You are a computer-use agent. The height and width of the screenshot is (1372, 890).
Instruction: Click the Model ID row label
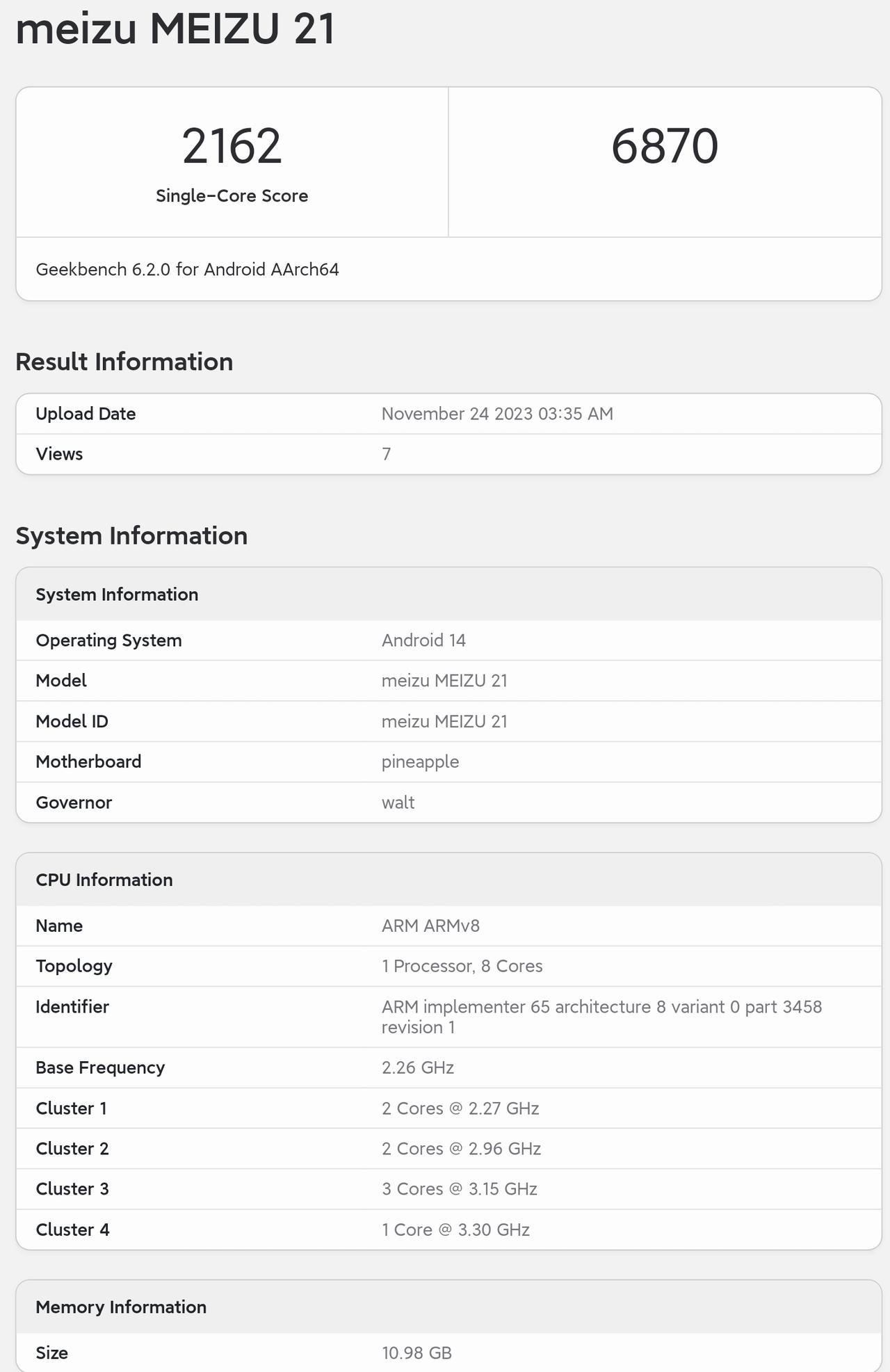click(x=72, y=721)
